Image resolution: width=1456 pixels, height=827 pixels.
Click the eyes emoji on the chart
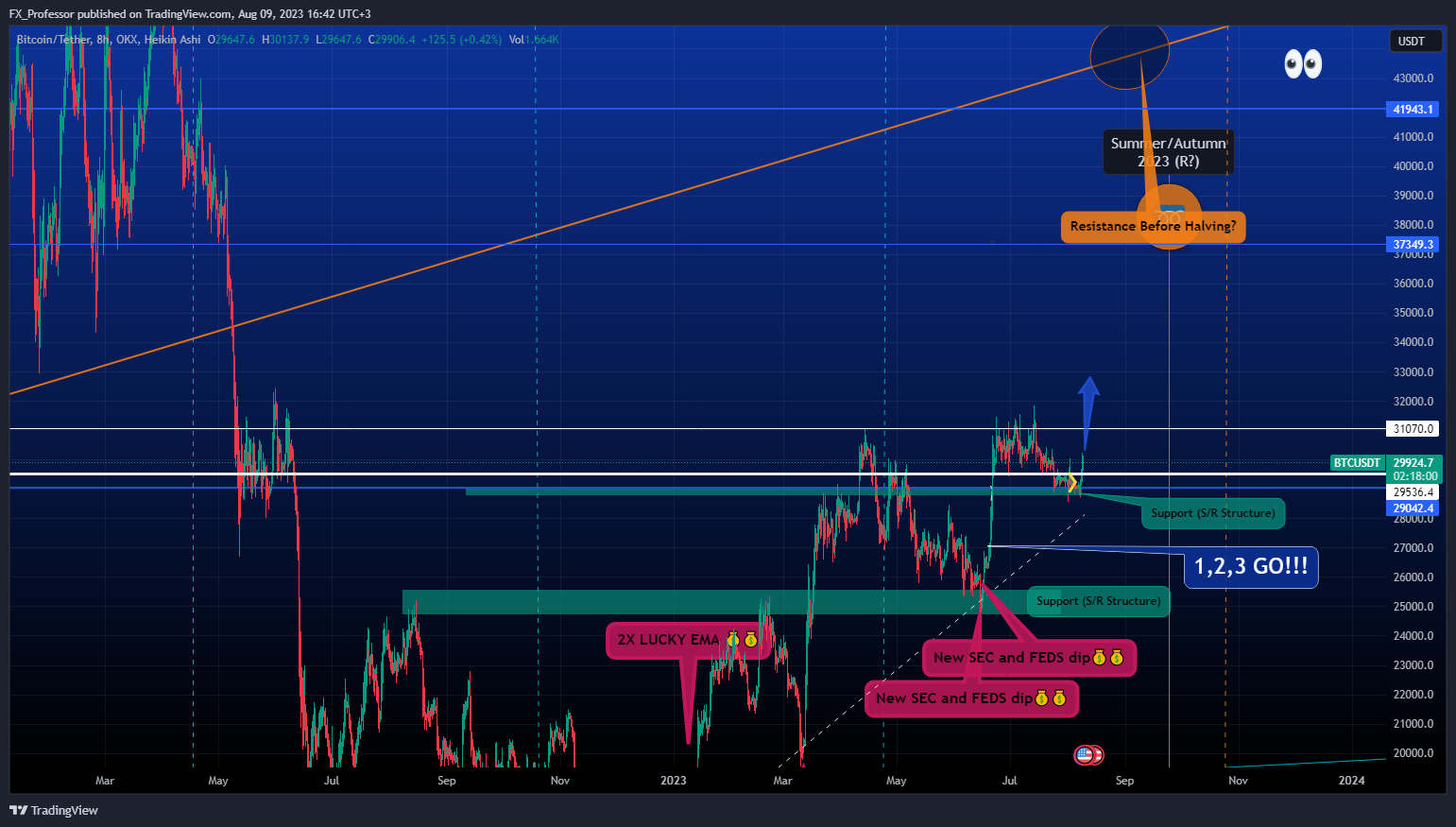click(1303, 64)
